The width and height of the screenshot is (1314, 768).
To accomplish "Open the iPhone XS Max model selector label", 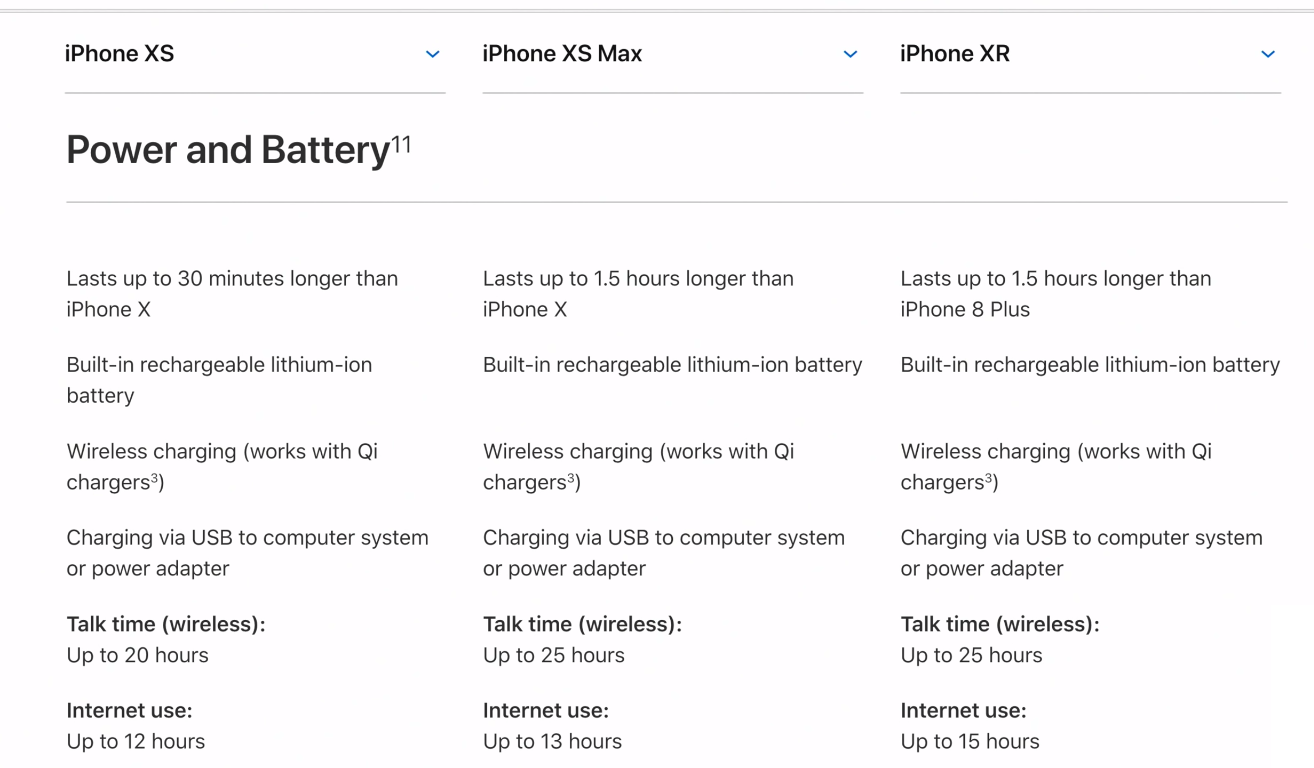I will [x=562, y=53].
